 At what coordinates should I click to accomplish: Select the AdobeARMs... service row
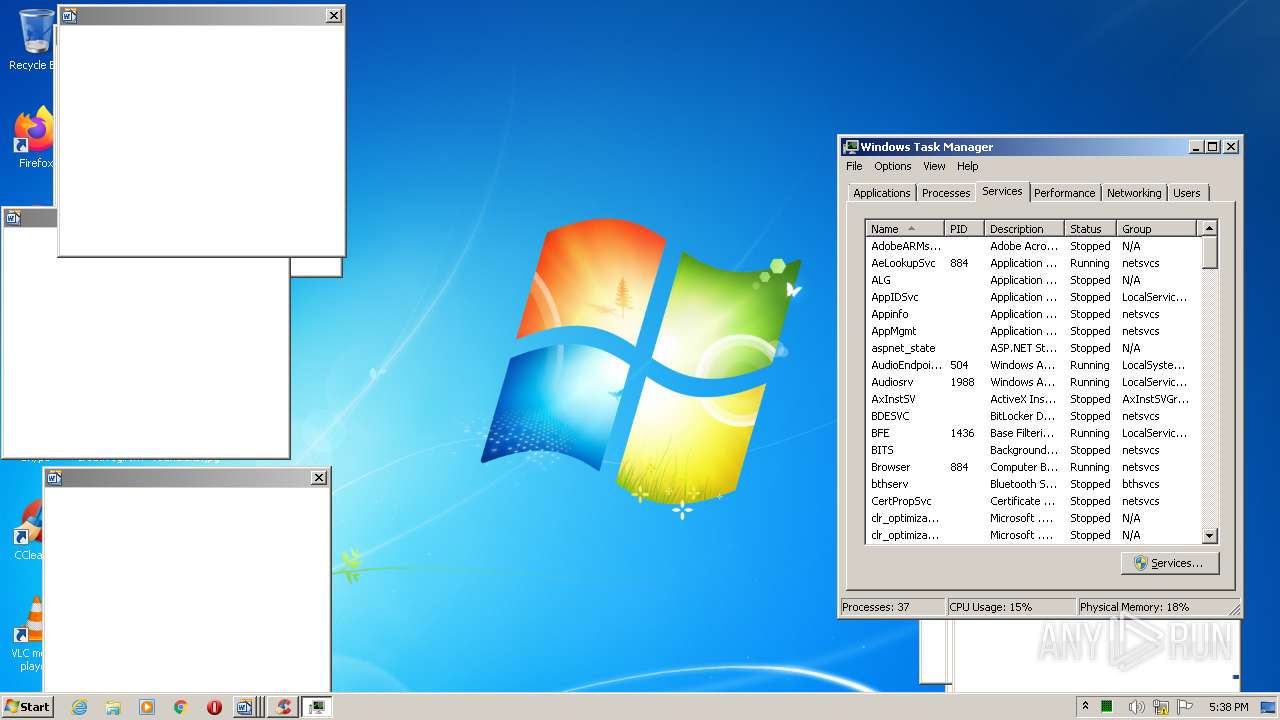[x=1033, y=246]
